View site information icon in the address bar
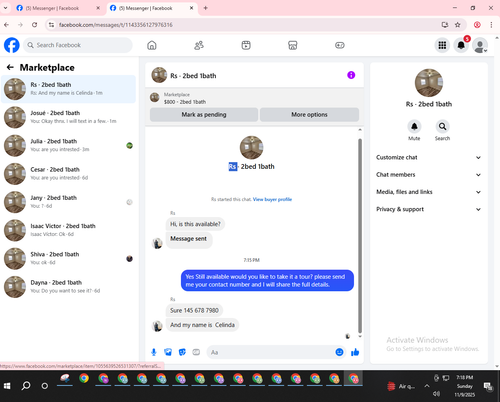Image resolution: width=500 pixels, height=402 pixels. tap(51, 25)
